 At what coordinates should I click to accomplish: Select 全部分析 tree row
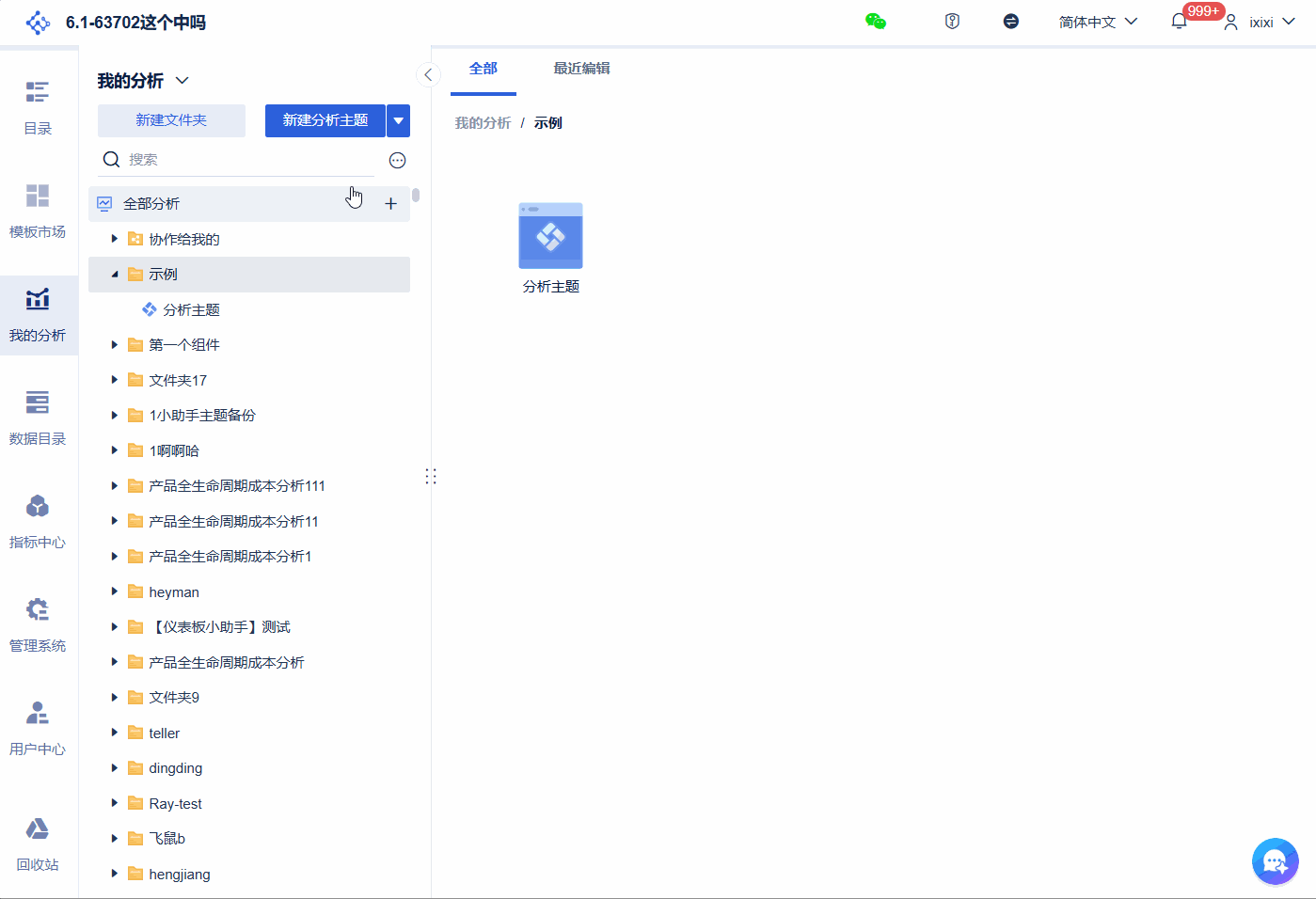[249, 204]
